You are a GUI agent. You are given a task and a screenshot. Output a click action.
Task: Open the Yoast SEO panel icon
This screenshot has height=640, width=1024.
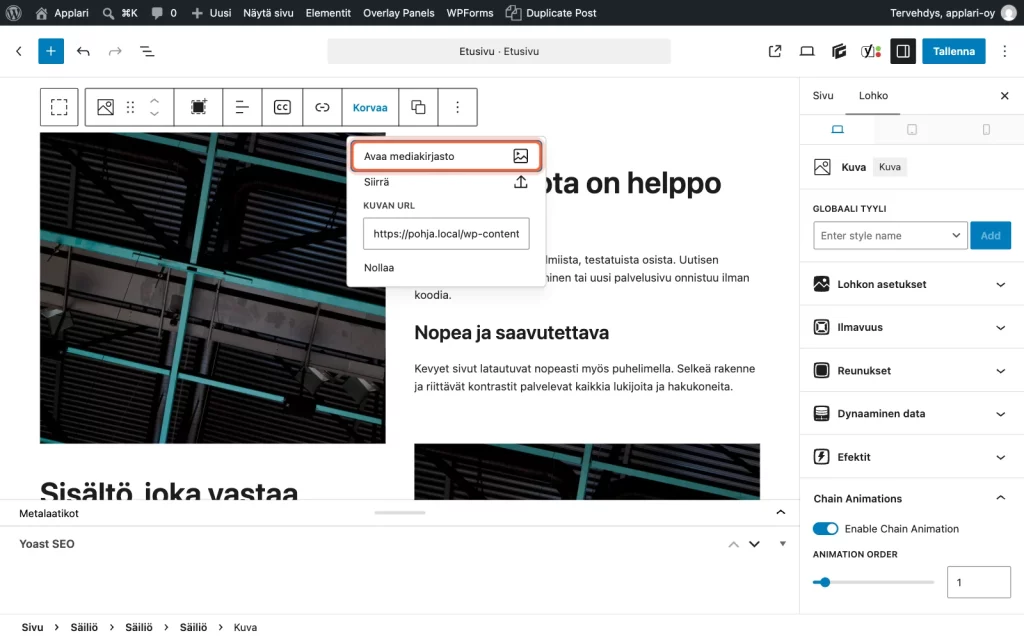pyautogui.click(x=871, y=51)
